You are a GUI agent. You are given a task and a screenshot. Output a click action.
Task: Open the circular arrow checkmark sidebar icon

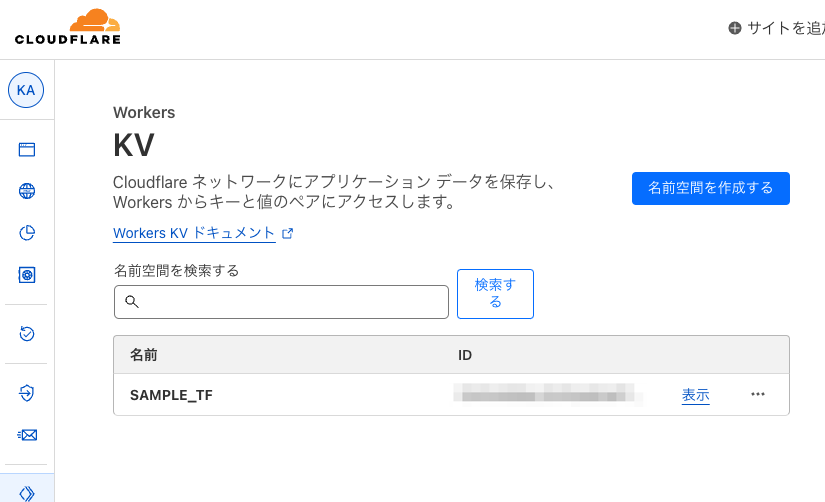coord(27,334)
